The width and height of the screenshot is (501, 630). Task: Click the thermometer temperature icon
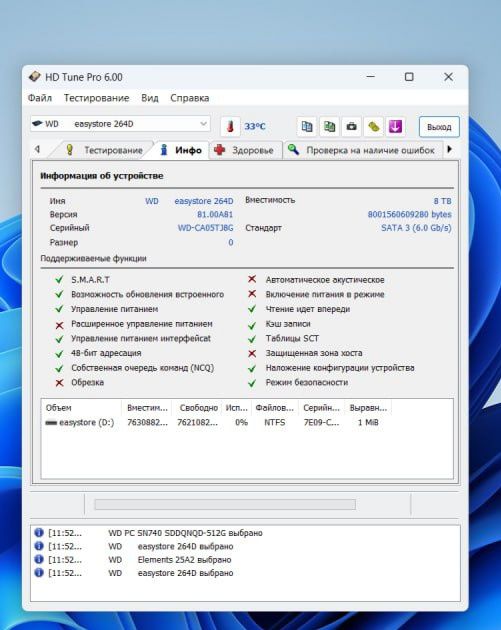pyautogui.click(x=230, y=127)
